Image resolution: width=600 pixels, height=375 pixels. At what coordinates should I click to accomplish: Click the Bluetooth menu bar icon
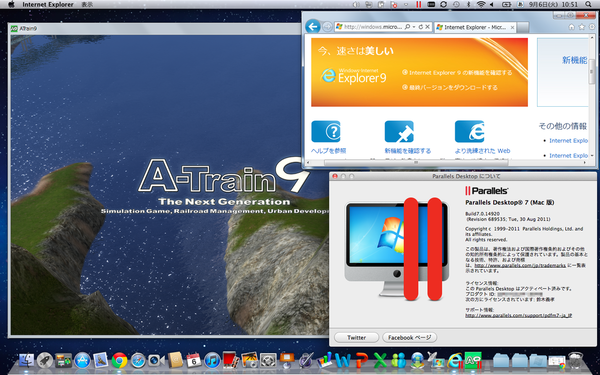click(468, 4)
